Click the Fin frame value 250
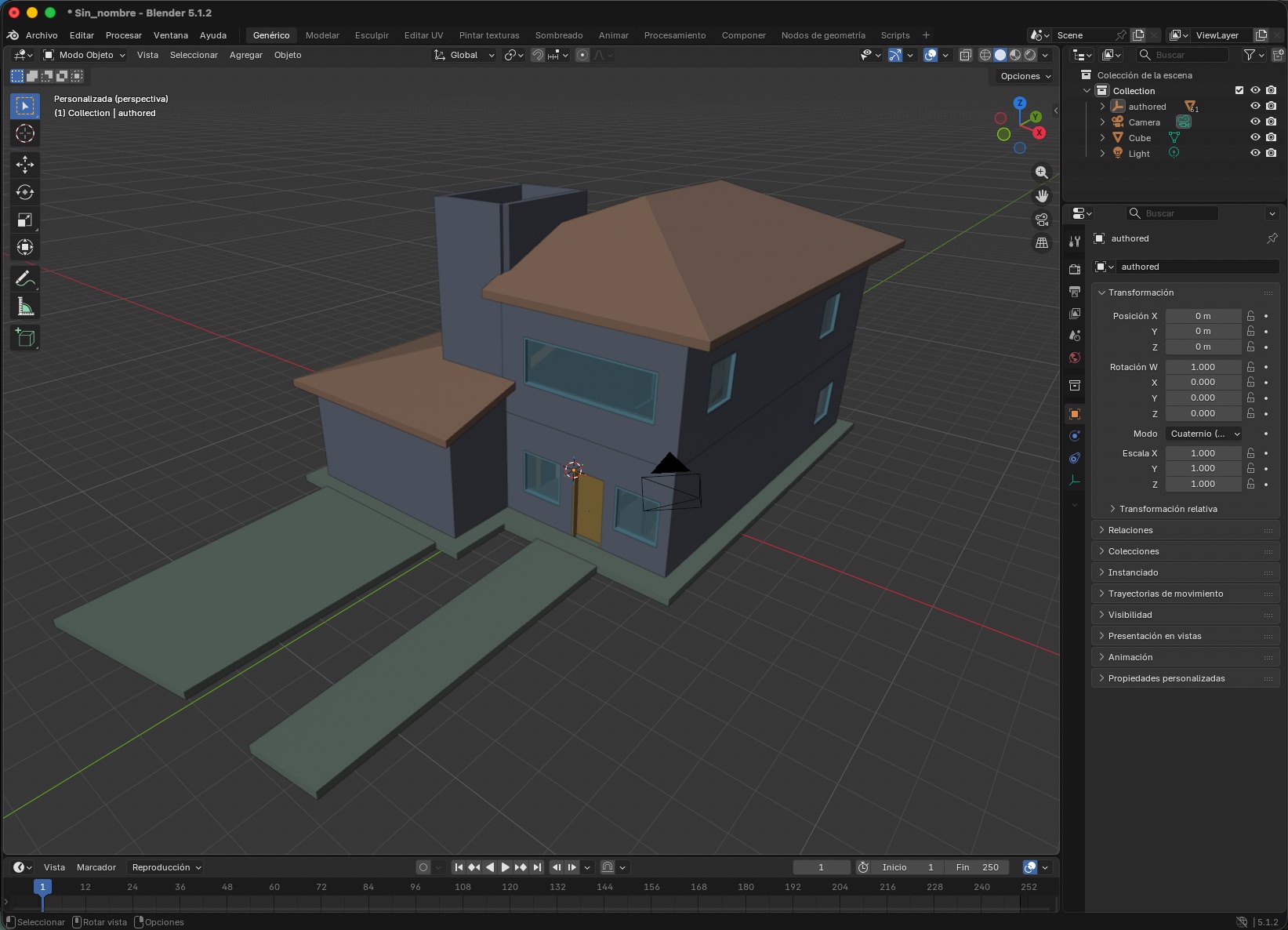The height and width of the screenshot is (930, 1288). pyautogui.click(x=977, y=867)
